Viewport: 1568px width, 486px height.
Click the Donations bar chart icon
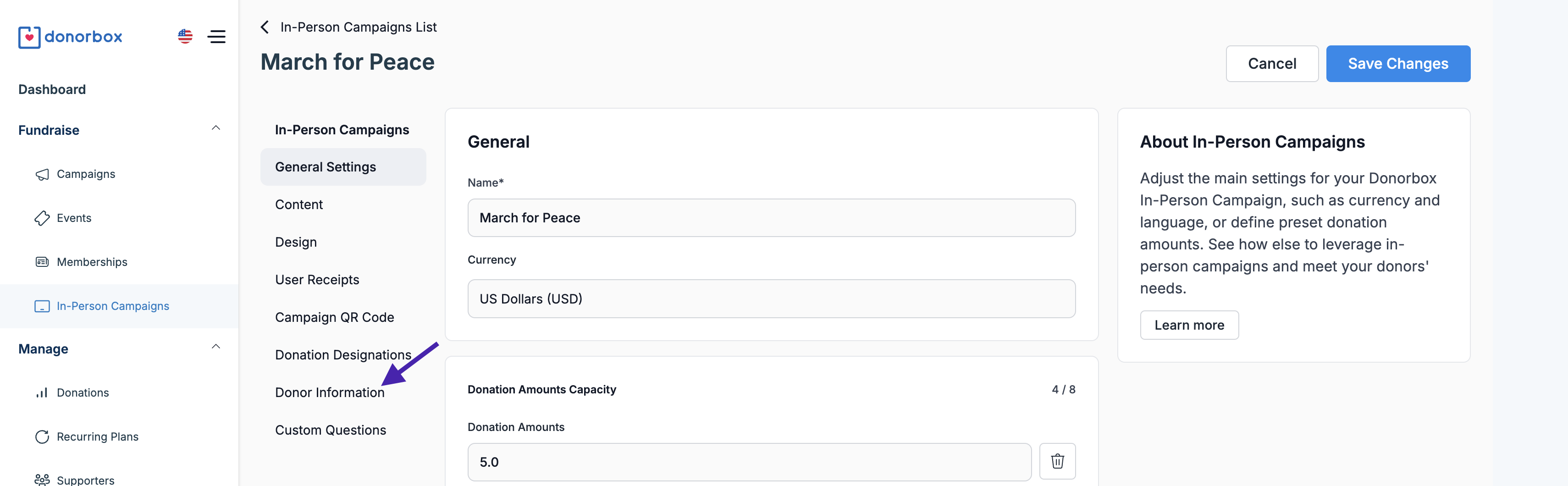coord(42,393)
